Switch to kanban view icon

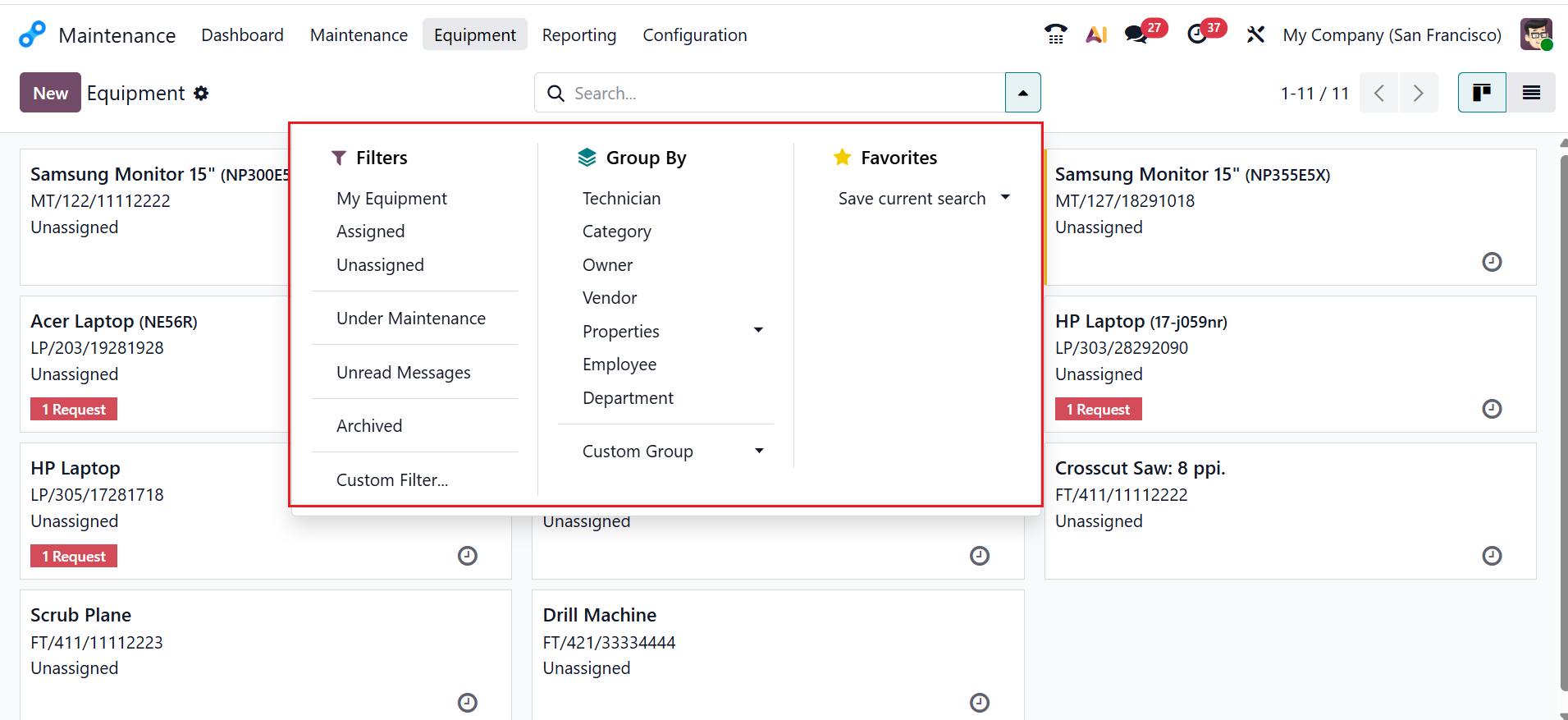click(1482, 93)
